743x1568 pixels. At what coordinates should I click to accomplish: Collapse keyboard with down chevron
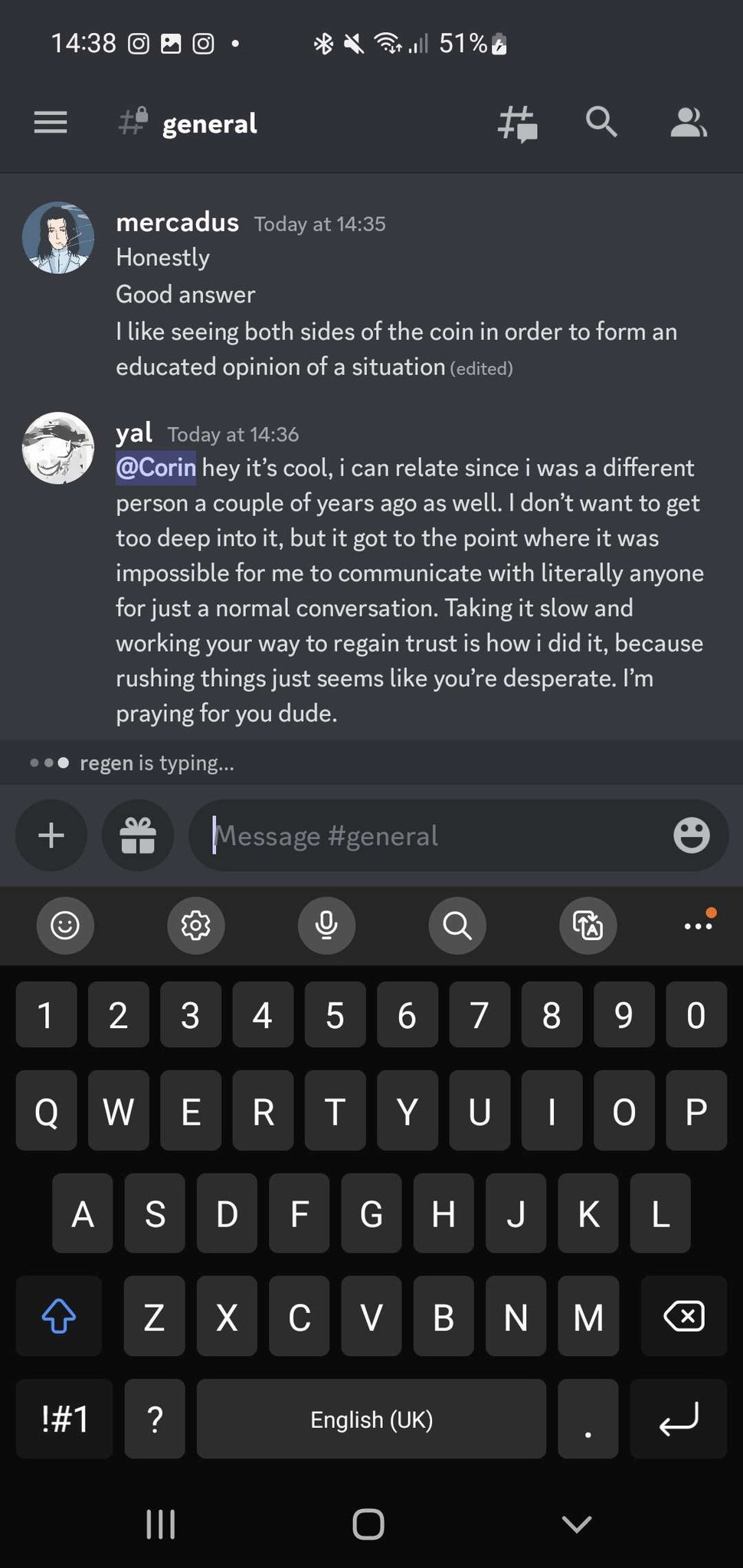tap(576, 1524)
